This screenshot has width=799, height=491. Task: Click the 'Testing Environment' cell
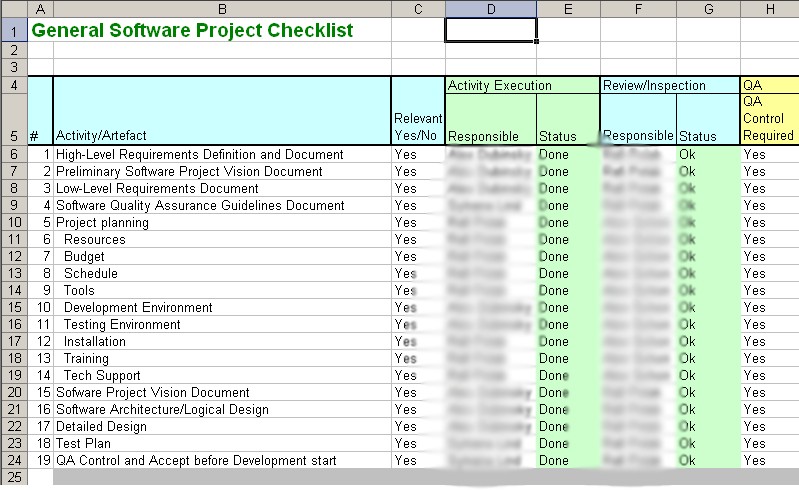point(222,324)
